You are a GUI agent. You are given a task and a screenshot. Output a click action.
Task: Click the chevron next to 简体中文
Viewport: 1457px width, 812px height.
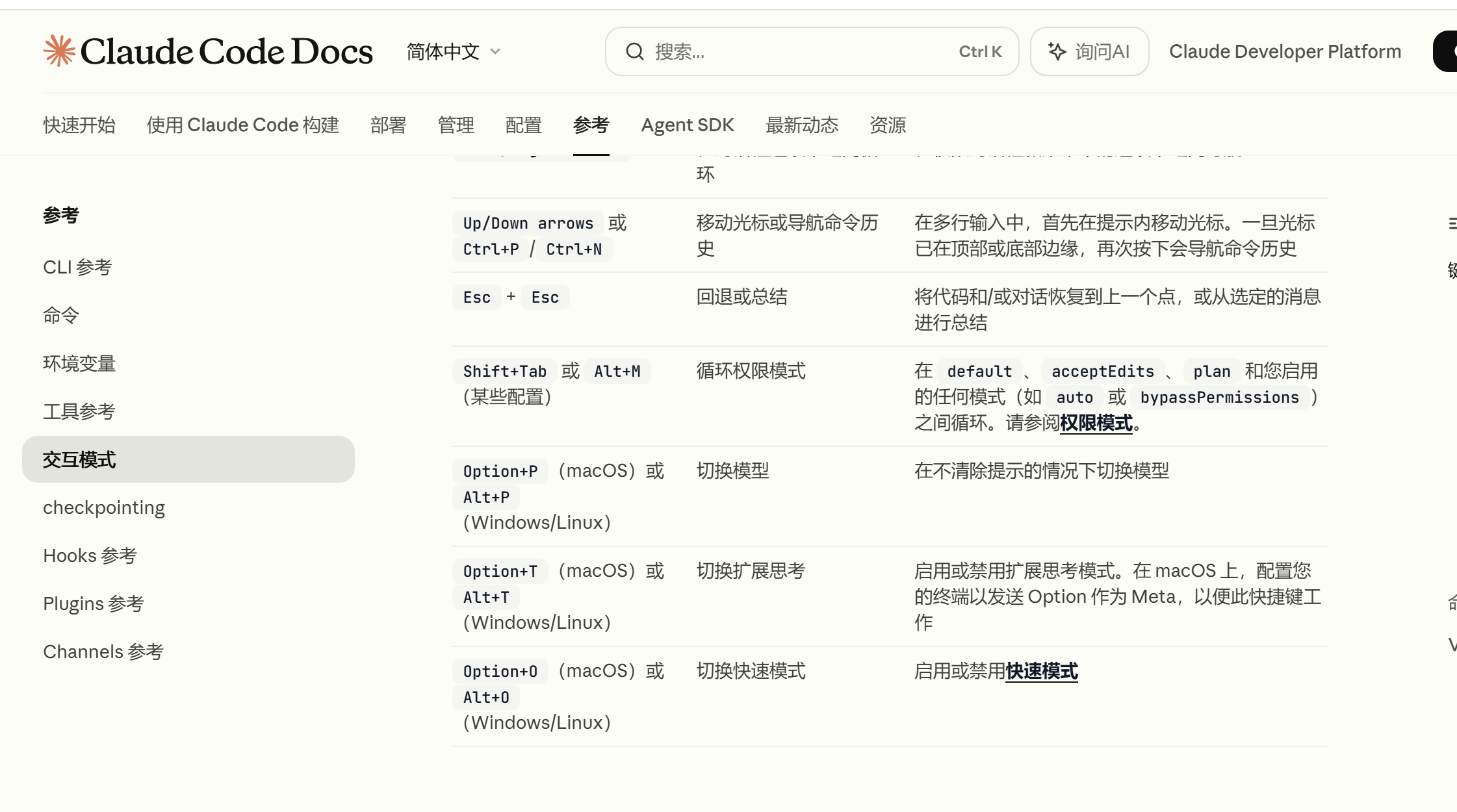[x=495, y=51]
